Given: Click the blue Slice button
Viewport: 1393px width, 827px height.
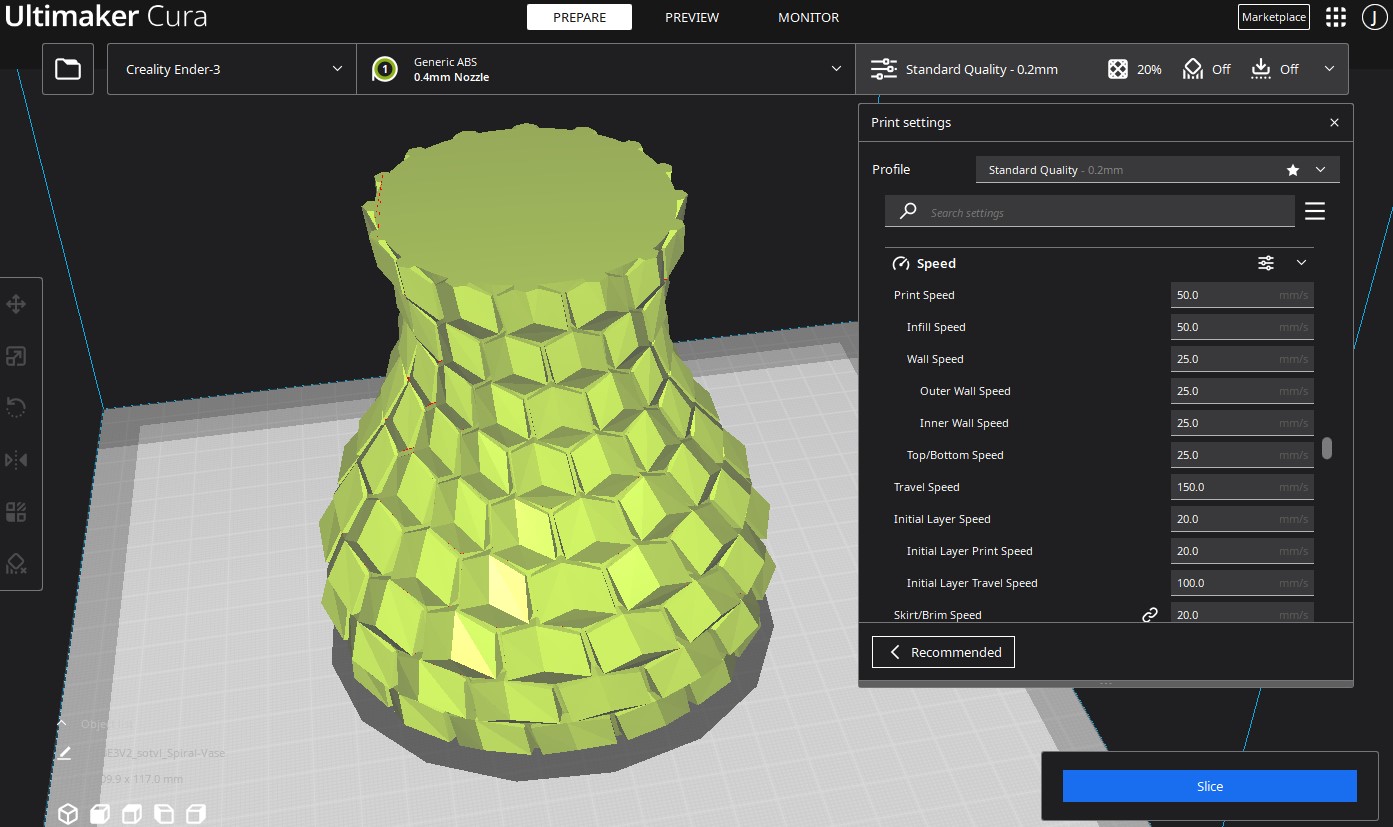Looking at the screenshot, I should 1209,786.
